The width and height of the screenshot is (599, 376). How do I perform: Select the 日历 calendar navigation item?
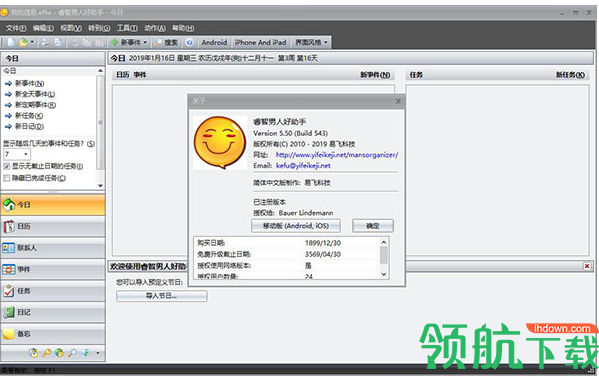(x=53, y=227)
